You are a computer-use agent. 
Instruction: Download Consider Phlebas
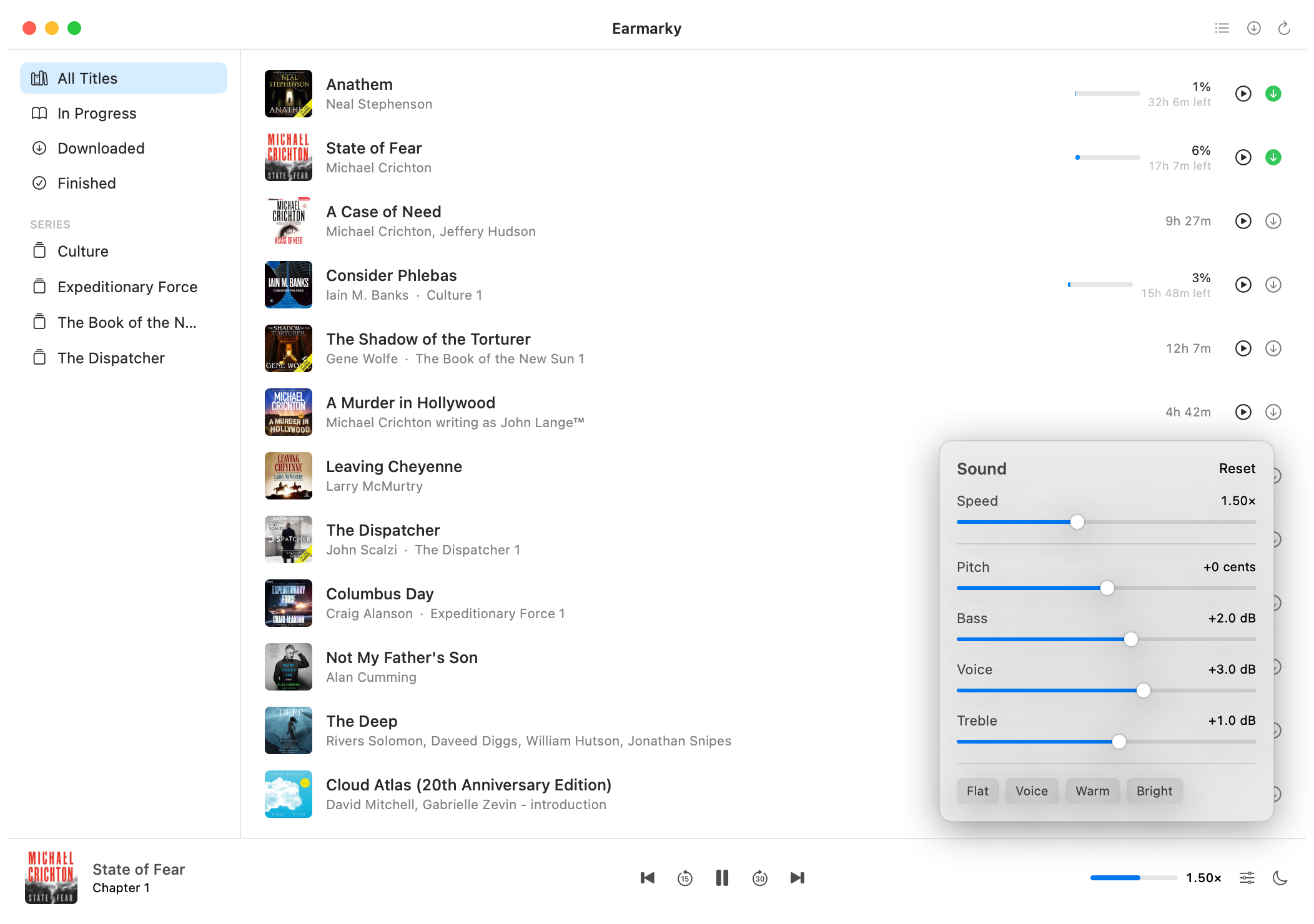point(1273,285)
